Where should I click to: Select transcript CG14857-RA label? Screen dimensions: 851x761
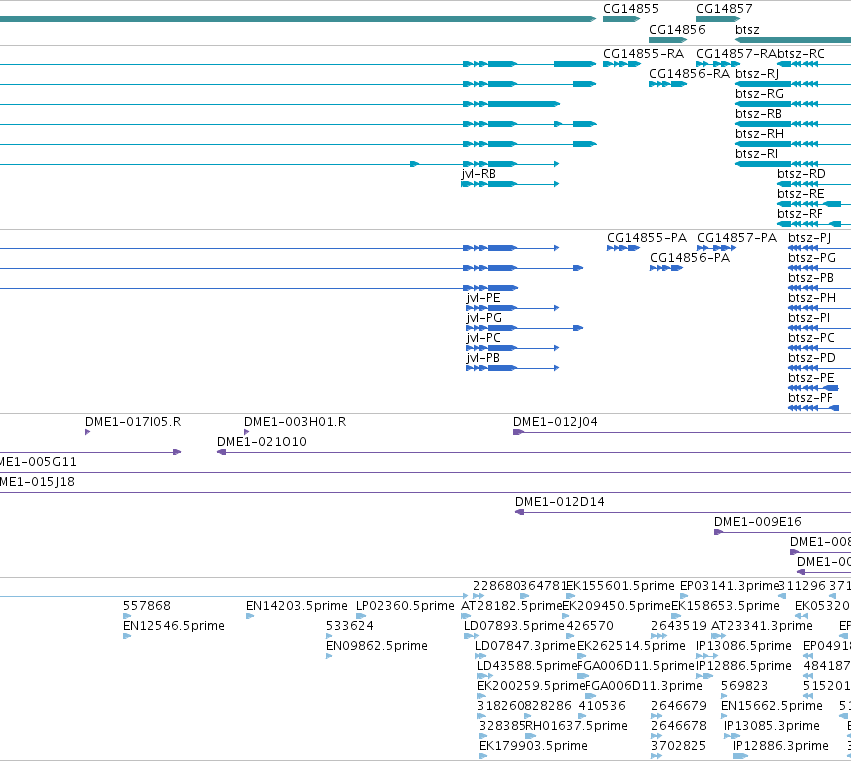(736, 54)
